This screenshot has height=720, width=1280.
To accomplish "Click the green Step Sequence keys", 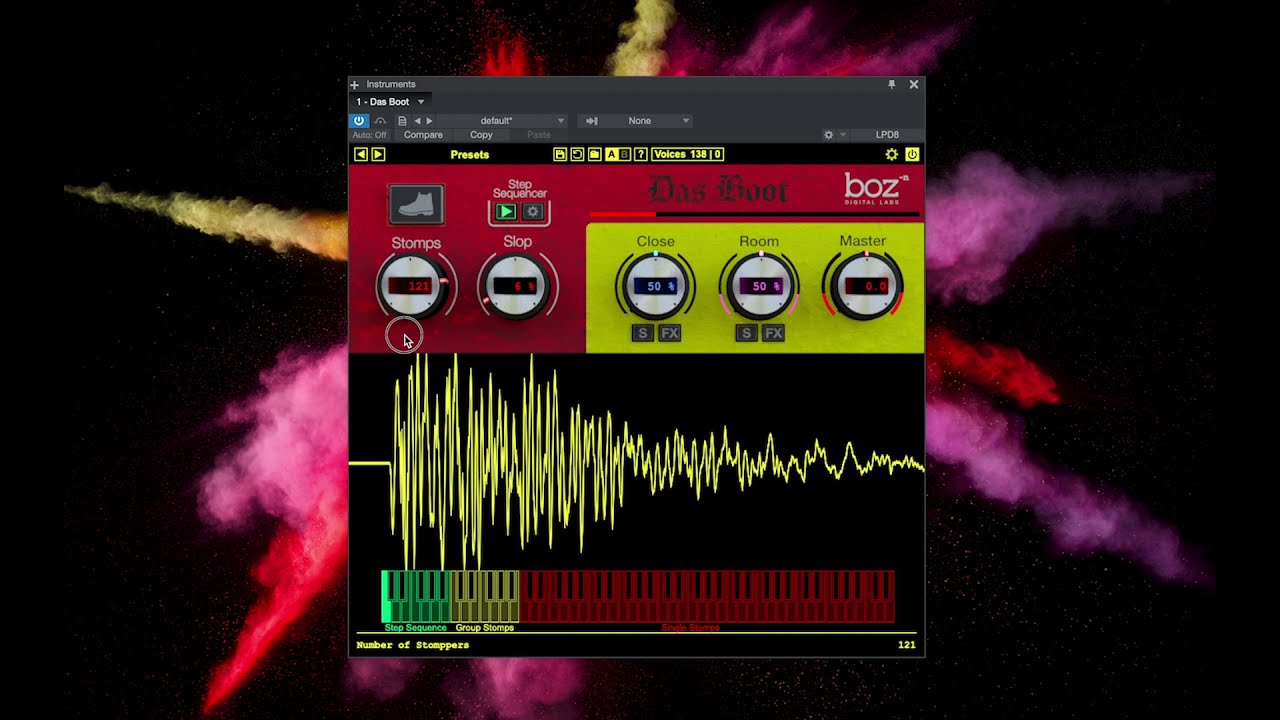I will (x=416, y=597).
